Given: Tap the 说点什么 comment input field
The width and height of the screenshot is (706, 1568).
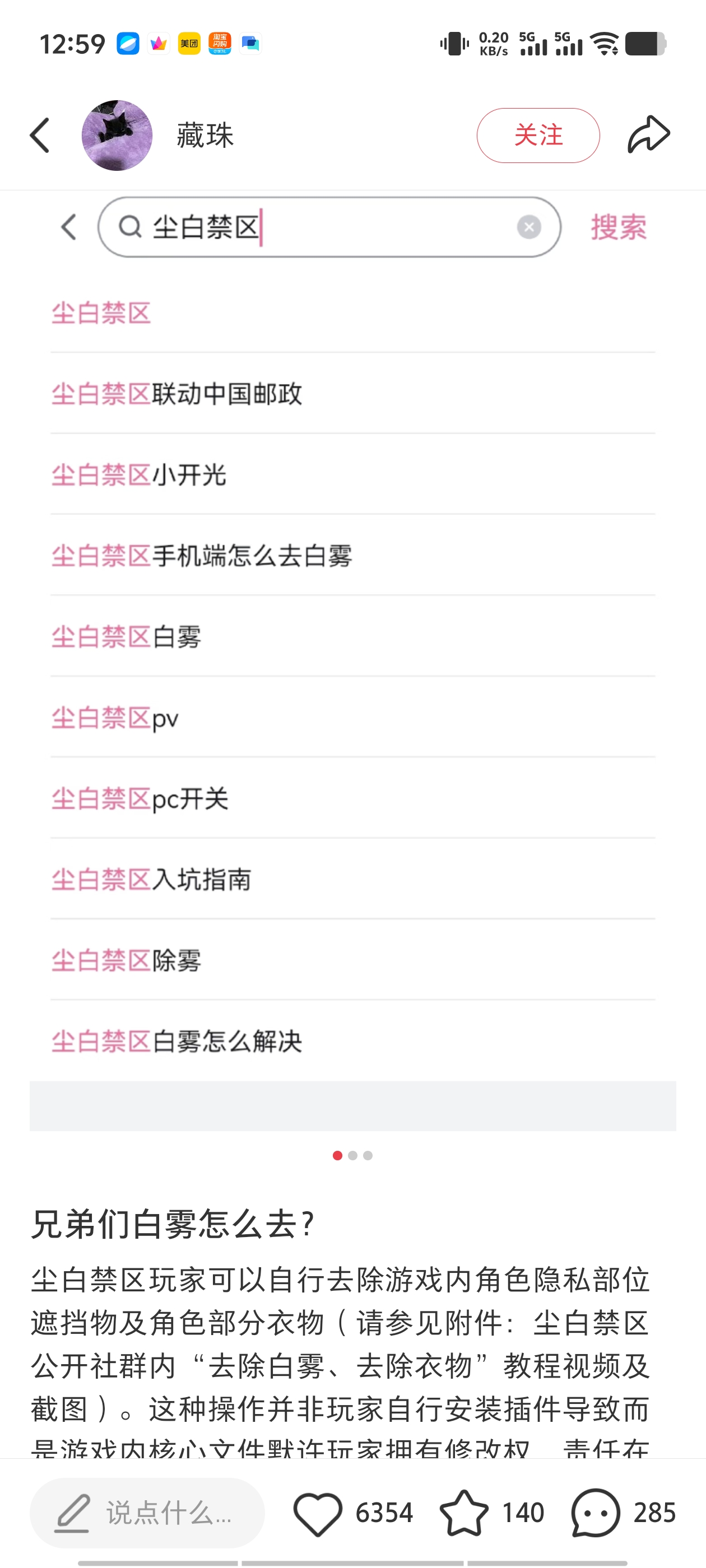Looking at the screenshot, I should [x=168, y=1513].
